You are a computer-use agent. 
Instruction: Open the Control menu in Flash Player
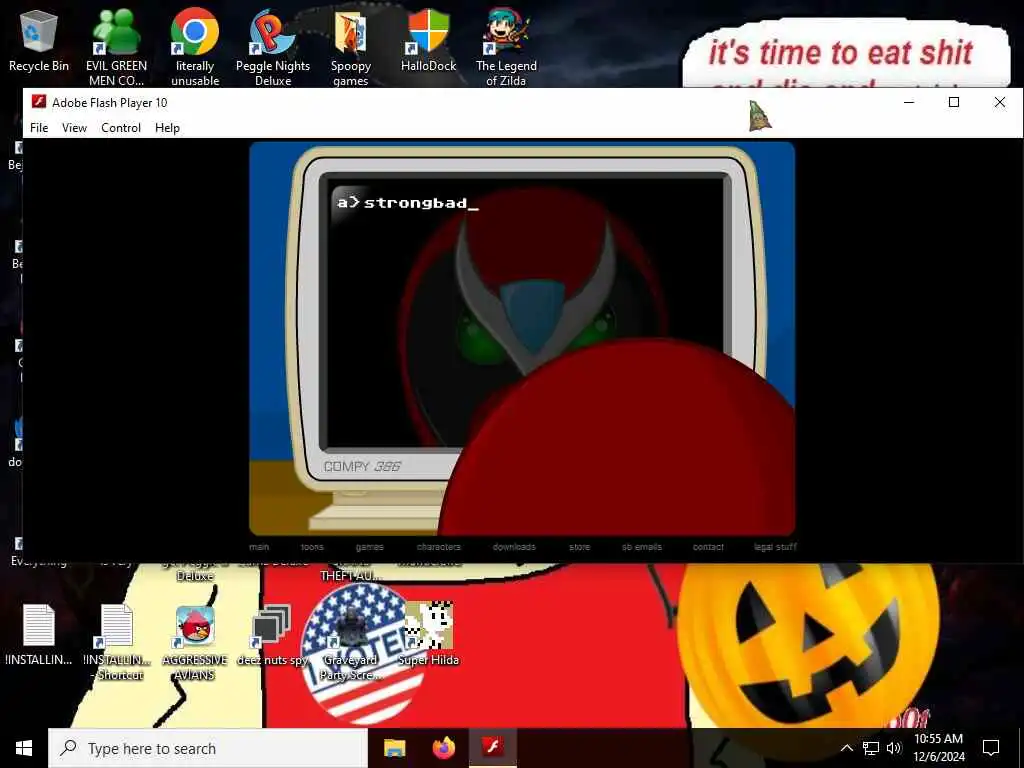point(121,127)
